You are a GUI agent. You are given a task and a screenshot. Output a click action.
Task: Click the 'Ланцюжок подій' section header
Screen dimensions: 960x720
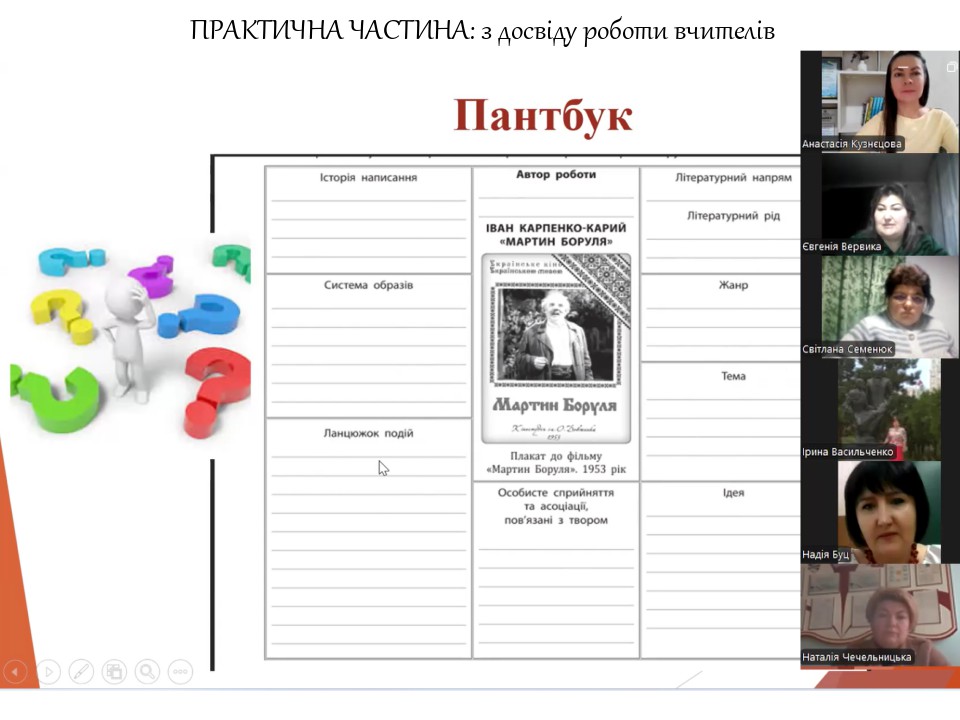click(368, 433)
